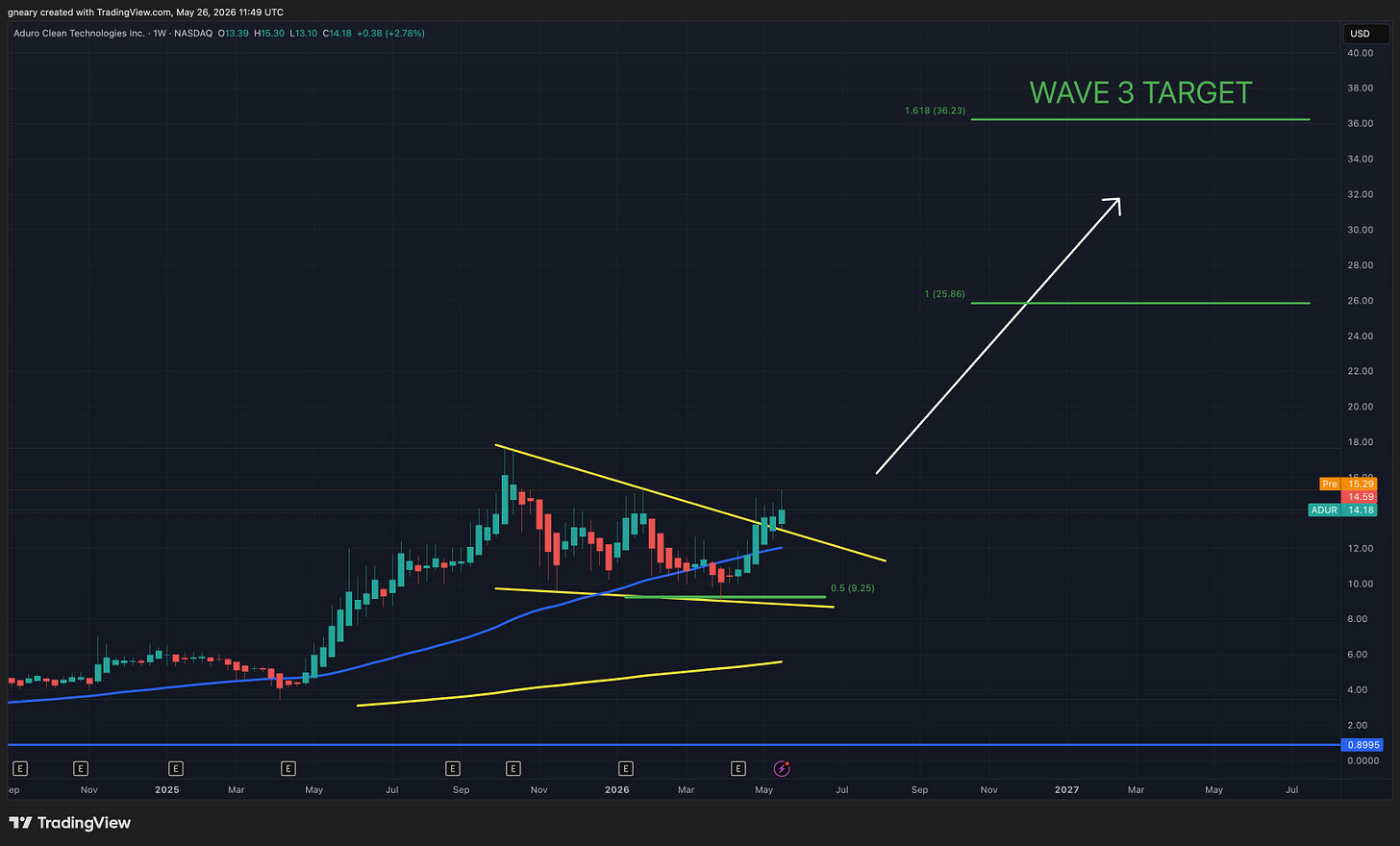Click the 4.00 price axis label
The height and width of the screenshot is (846, 1400).
pyautogui.click(x=1360, y=690)
